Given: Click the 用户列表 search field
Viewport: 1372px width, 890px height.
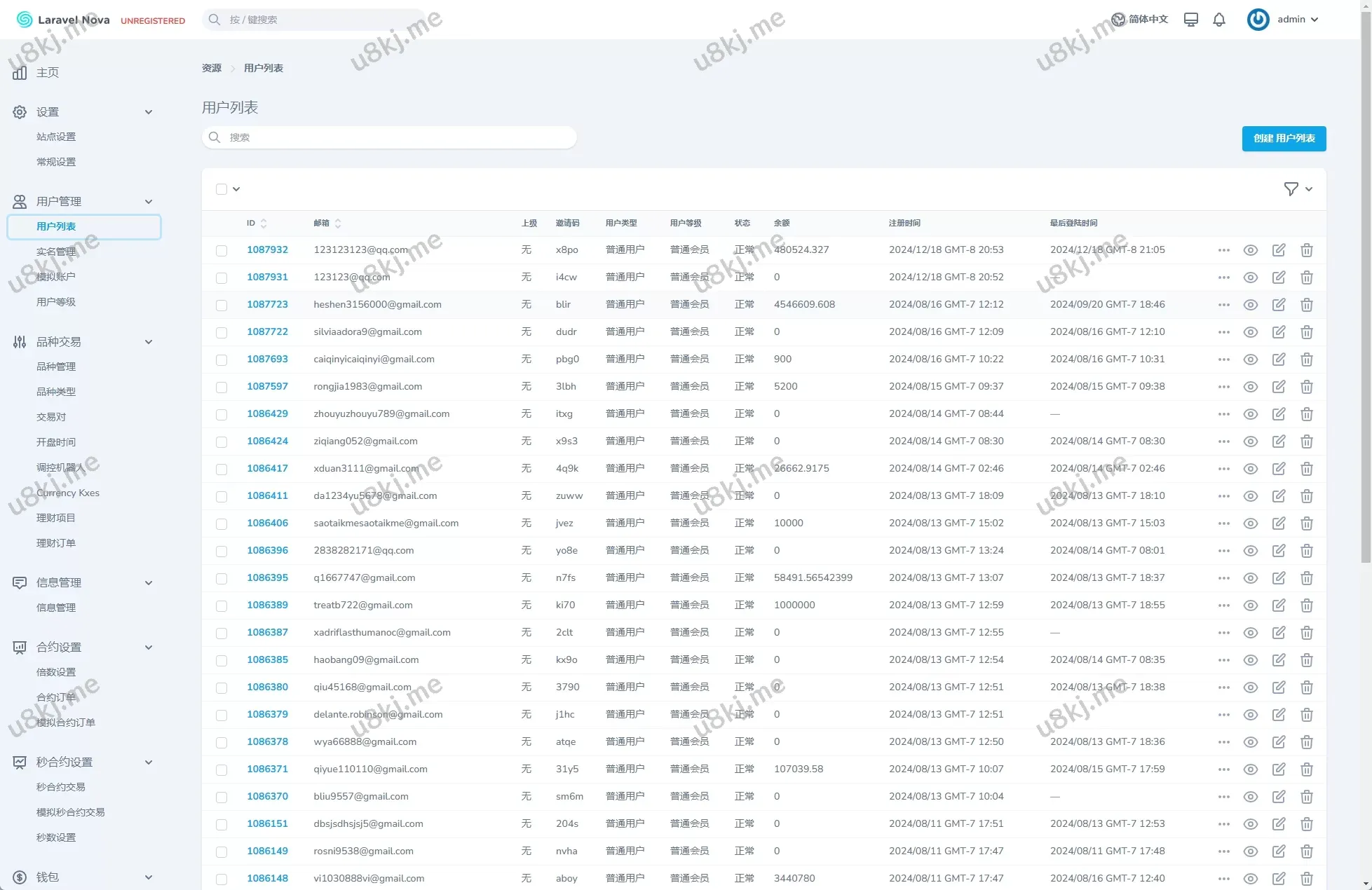Looking at the screenshot, I should point(389,137).
